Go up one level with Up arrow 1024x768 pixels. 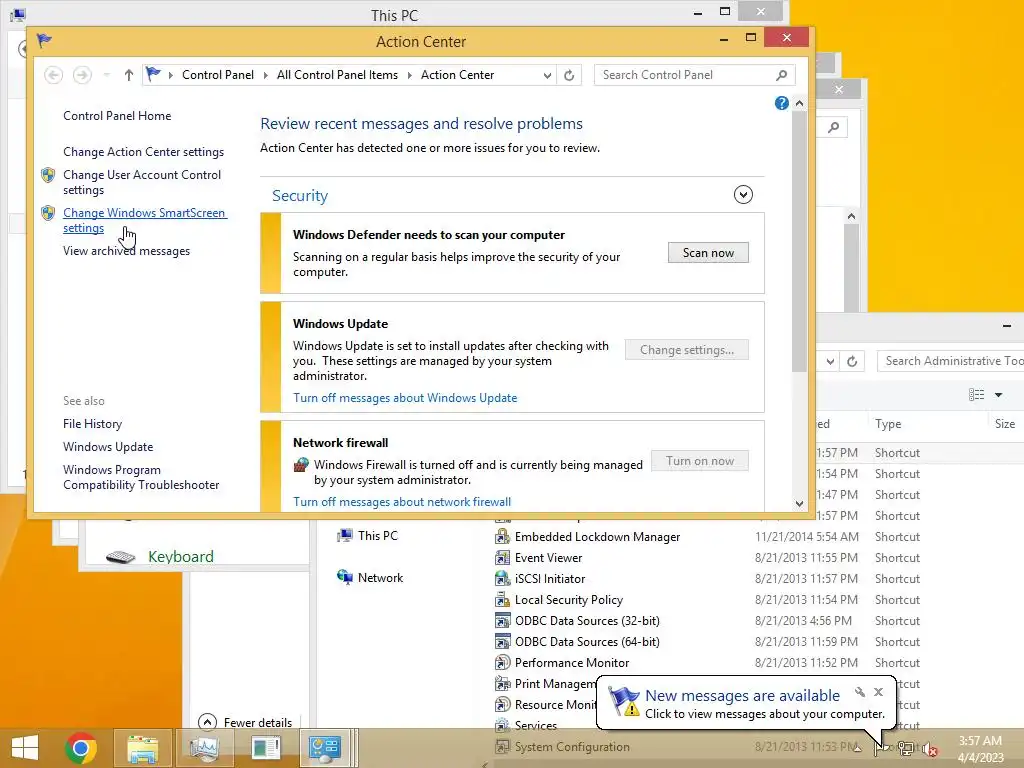[129, 75]
